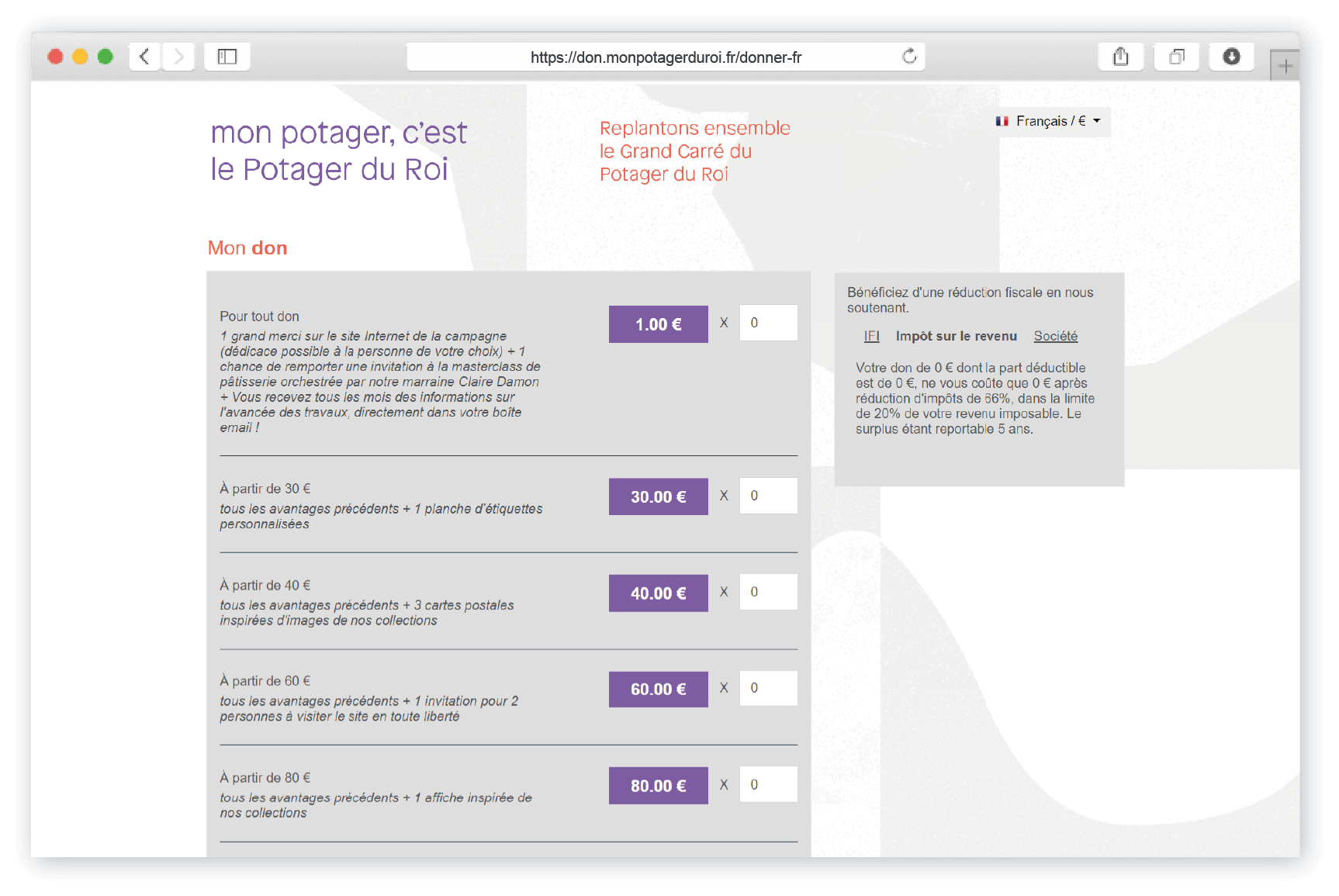Select the 60.00 € donation button

click(658, 689)
